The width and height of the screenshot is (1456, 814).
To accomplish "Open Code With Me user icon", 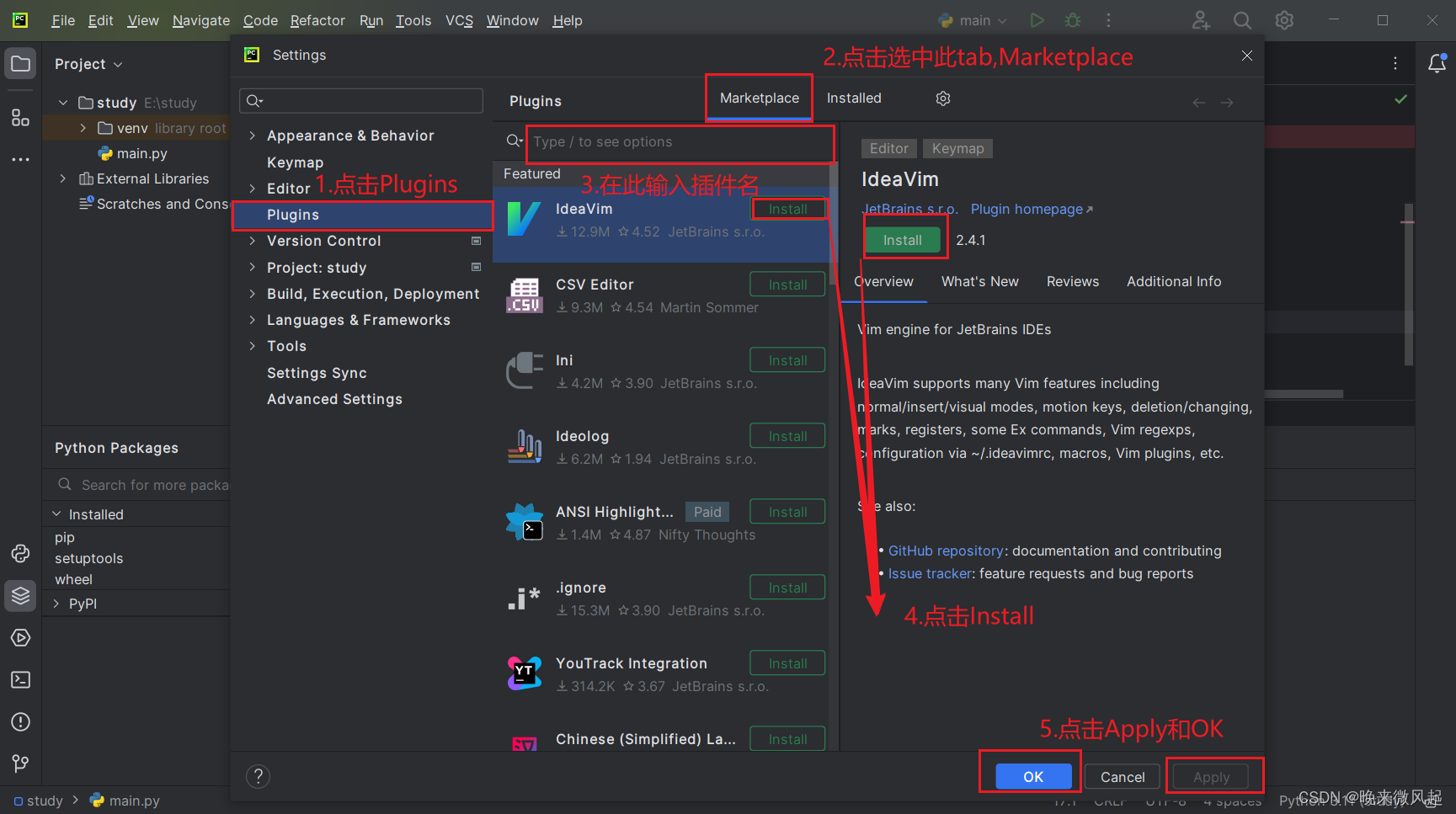I will coord(1201,20).
